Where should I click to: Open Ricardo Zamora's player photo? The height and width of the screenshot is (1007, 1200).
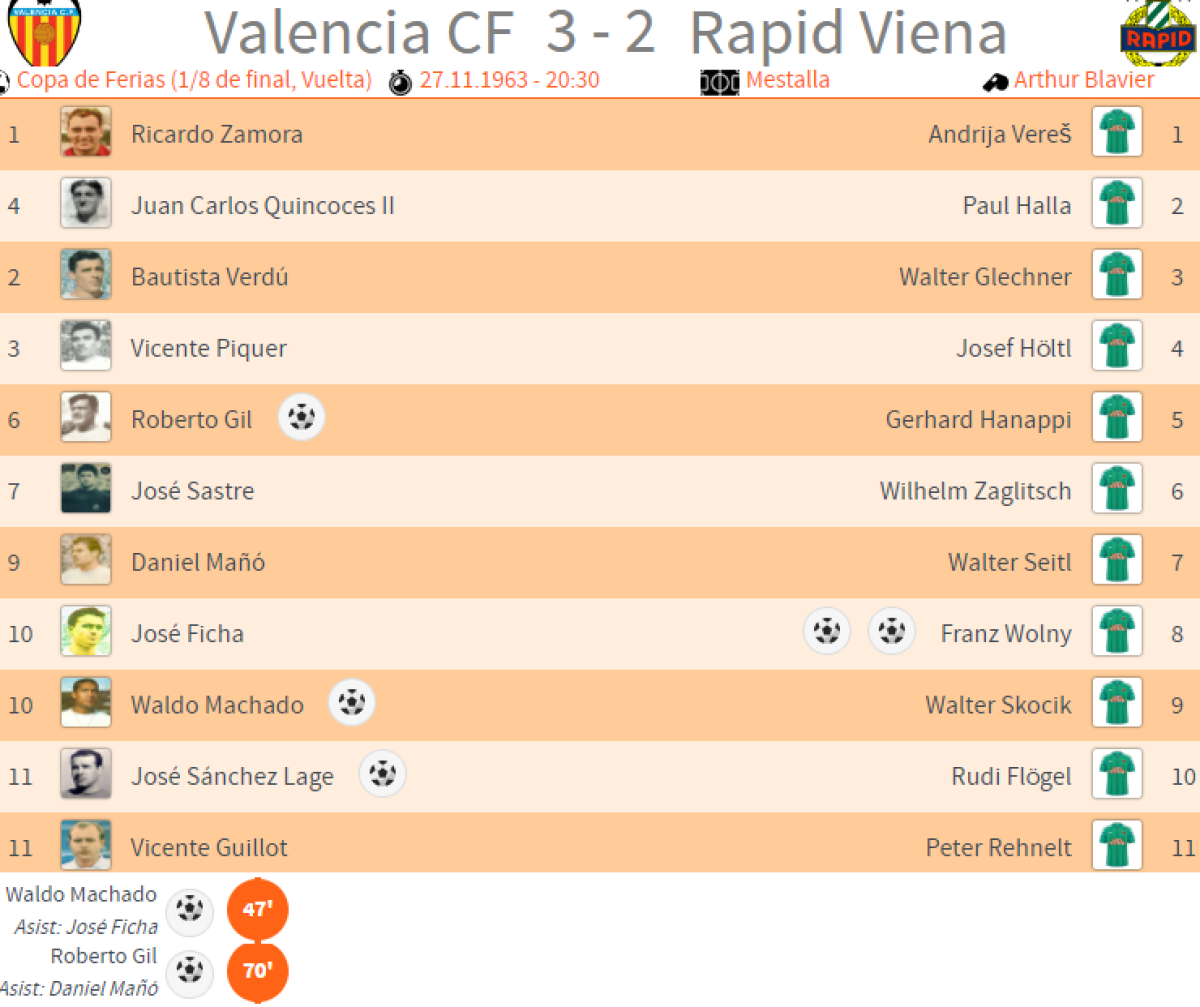click(86, 133)
